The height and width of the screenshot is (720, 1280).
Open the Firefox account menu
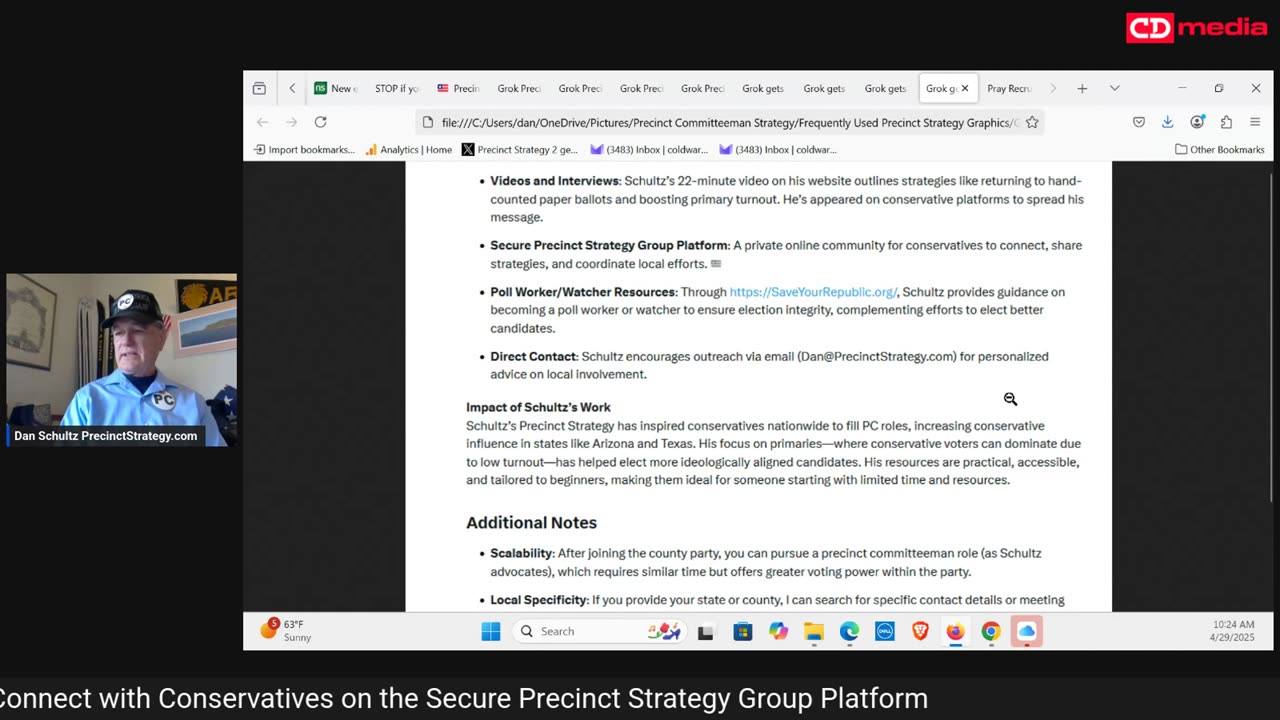[x=1197, y=122]
